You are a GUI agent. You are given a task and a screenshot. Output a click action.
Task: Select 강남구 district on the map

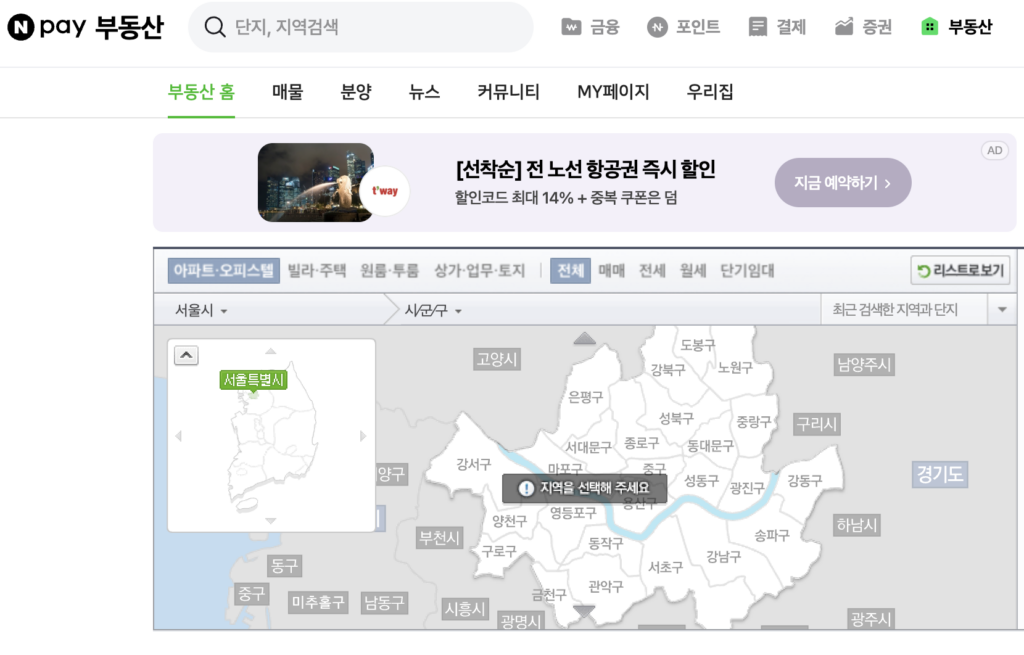point(723,556)
